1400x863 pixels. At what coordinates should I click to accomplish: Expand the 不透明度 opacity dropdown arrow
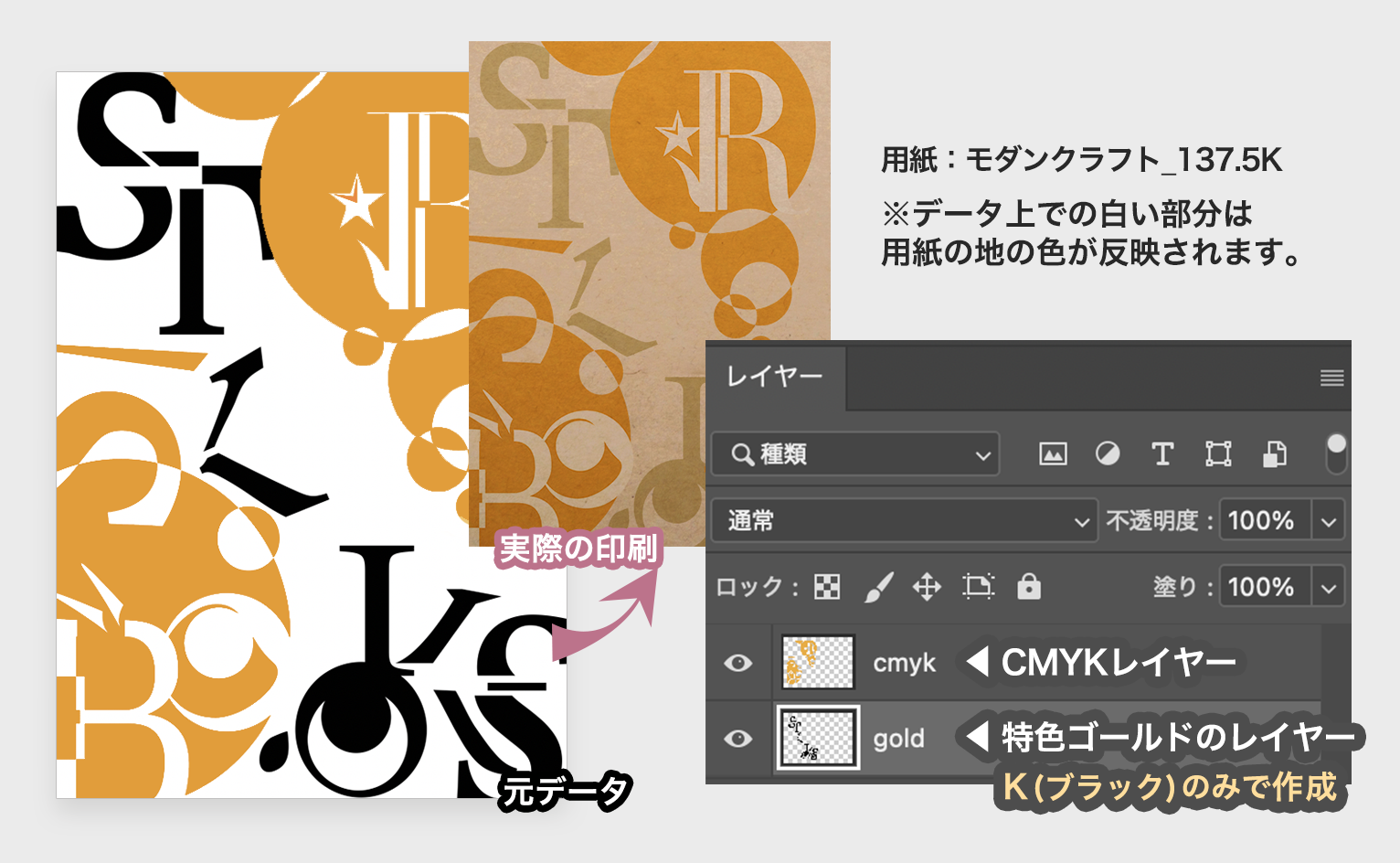tap(1329, 522)
